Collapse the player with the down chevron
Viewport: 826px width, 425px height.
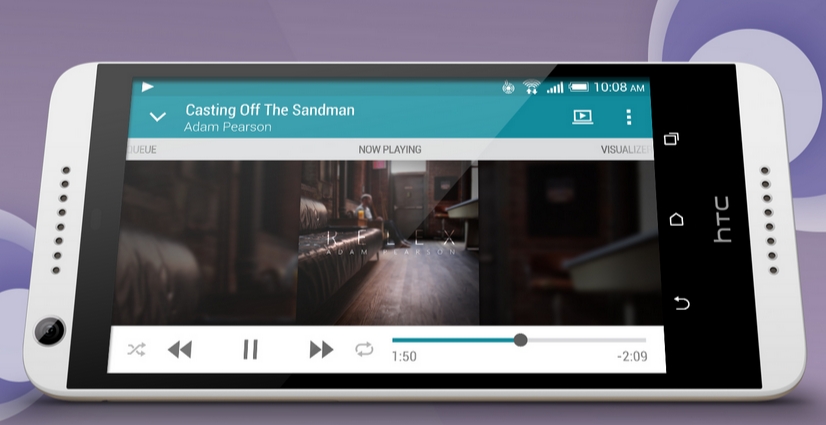point(158,117)
